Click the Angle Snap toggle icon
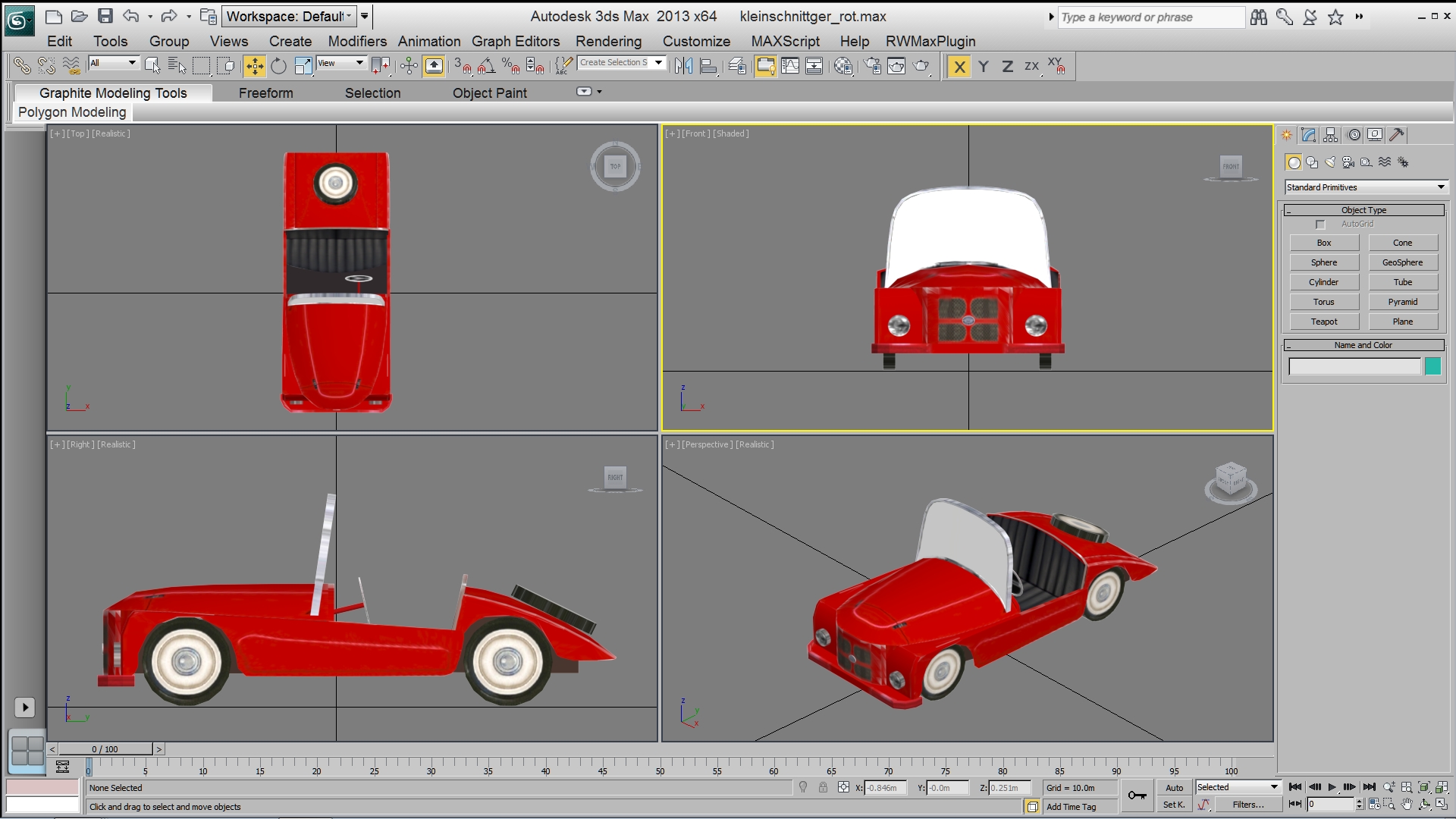The height and width of the screenshot is (819, 1456). (x=486, y=67)
